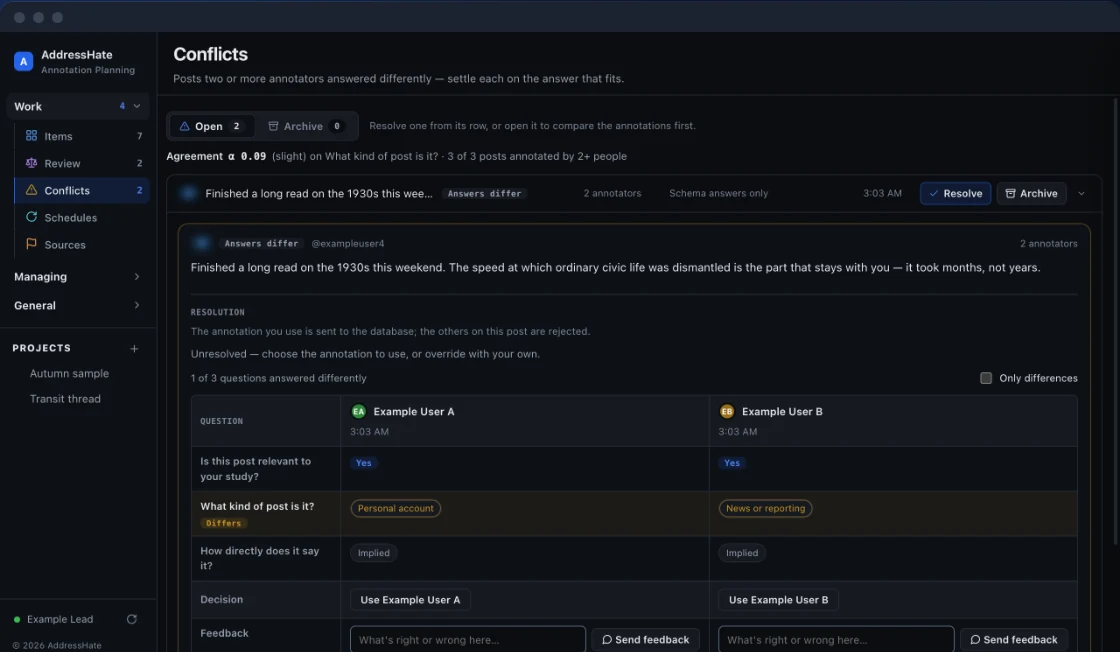1120x652 pixels.
Task: Switch to the Open tab
Action: click(211, 126)
